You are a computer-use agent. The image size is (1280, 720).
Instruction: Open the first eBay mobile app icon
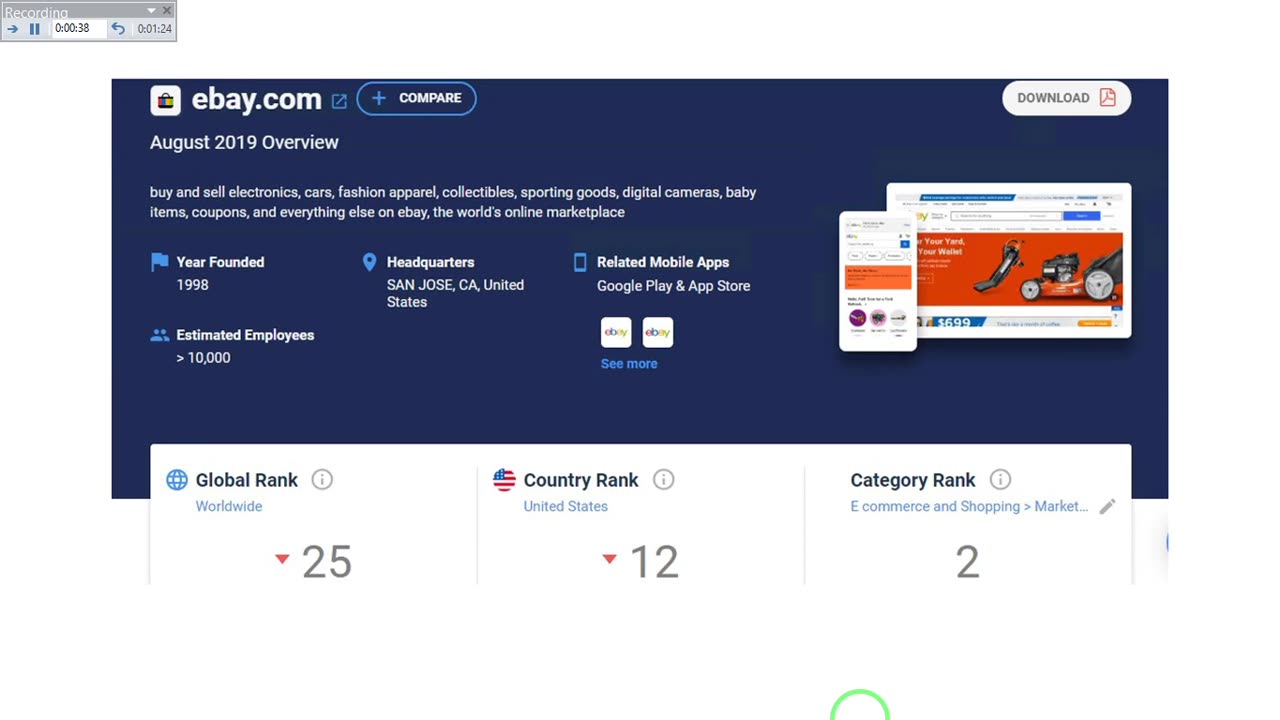point(616,332)
